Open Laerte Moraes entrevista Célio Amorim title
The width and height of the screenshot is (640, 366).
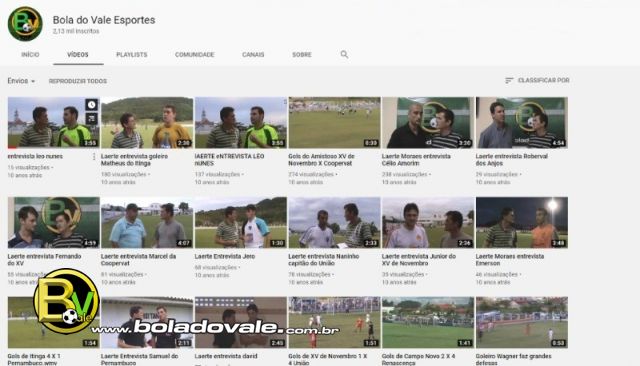[416, 160]
